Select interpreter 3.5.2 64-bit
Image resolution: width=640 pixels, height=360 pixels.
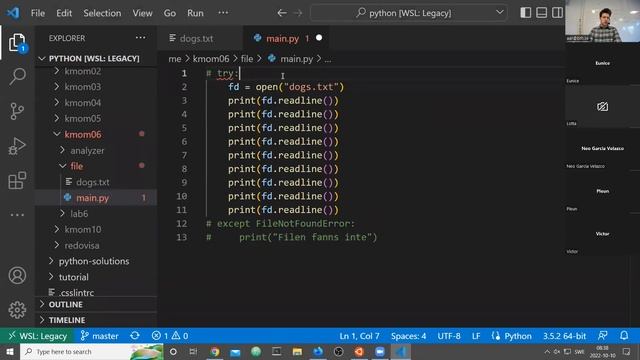pyautogui.click(x=564, y=336)
